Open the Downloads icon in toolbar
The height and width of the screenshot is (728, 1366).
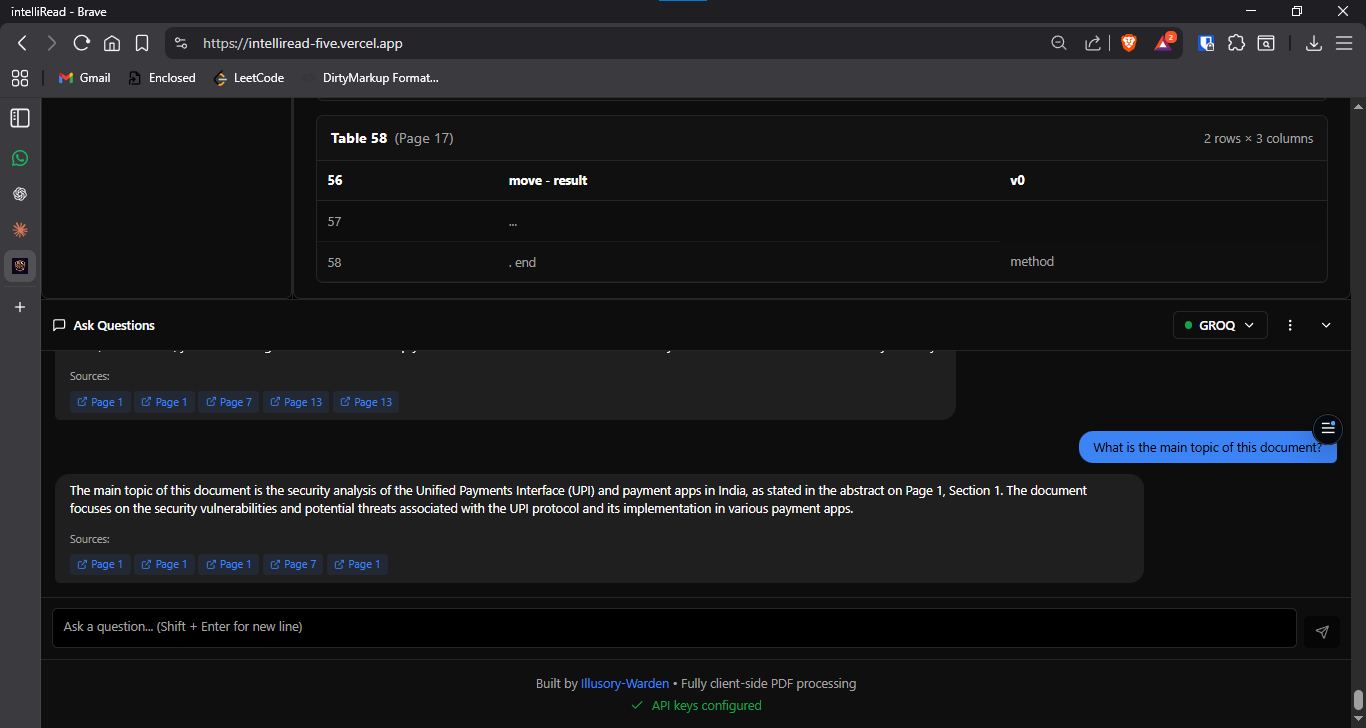click(x=1314, y=43)
